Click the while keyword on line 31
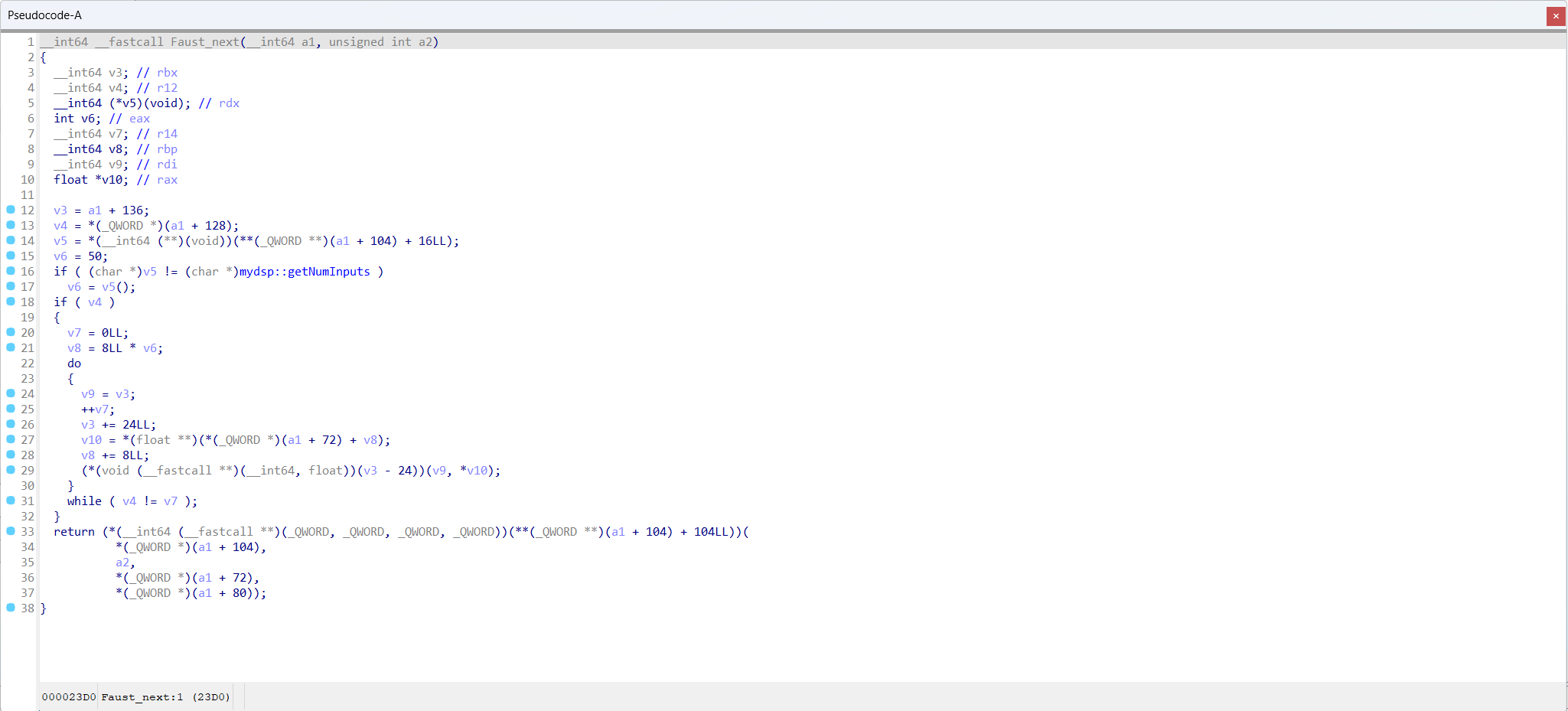 pyautogui.click(x=84, y=501)
